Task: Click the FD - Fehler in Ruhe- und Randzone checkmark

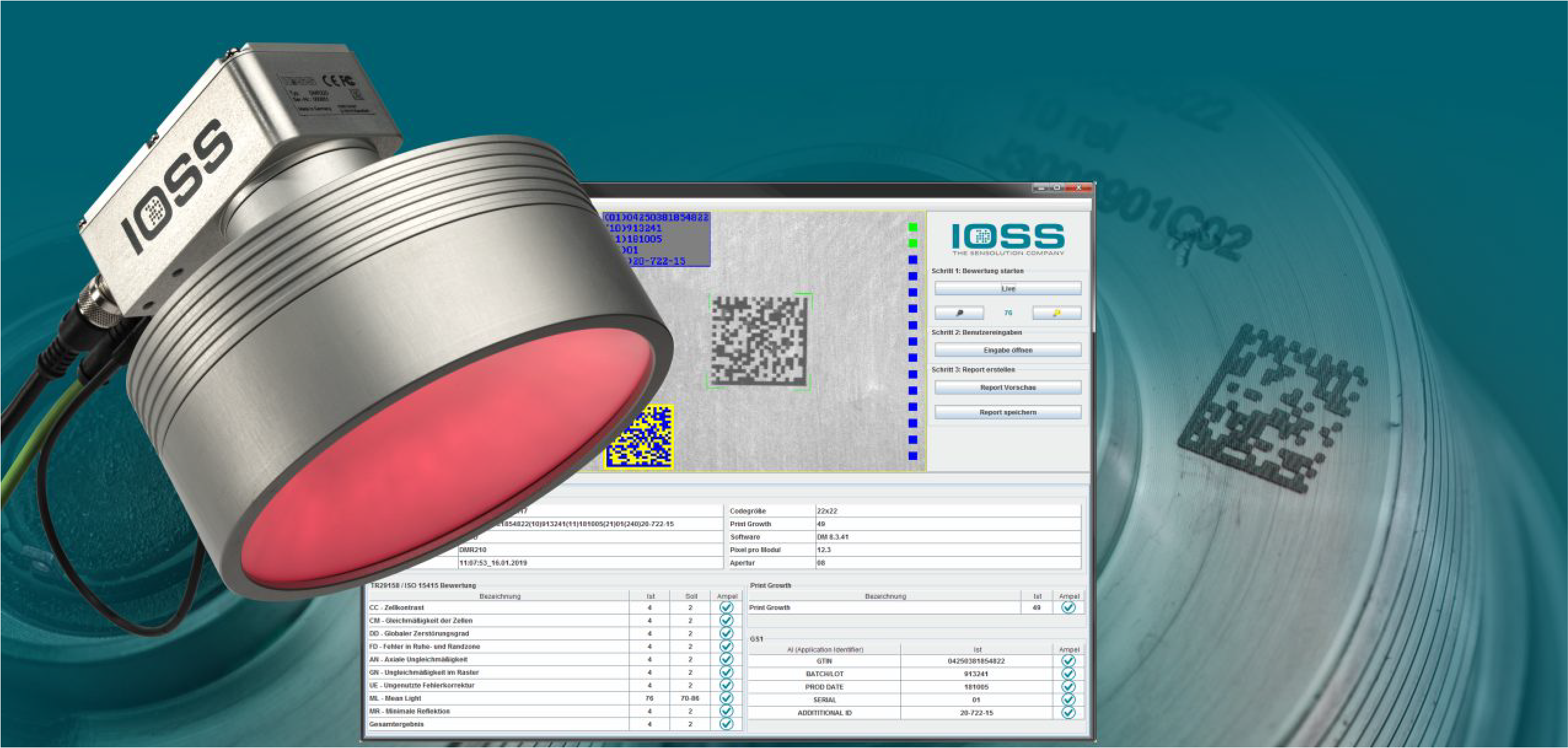Action: (x=726, y=646)
